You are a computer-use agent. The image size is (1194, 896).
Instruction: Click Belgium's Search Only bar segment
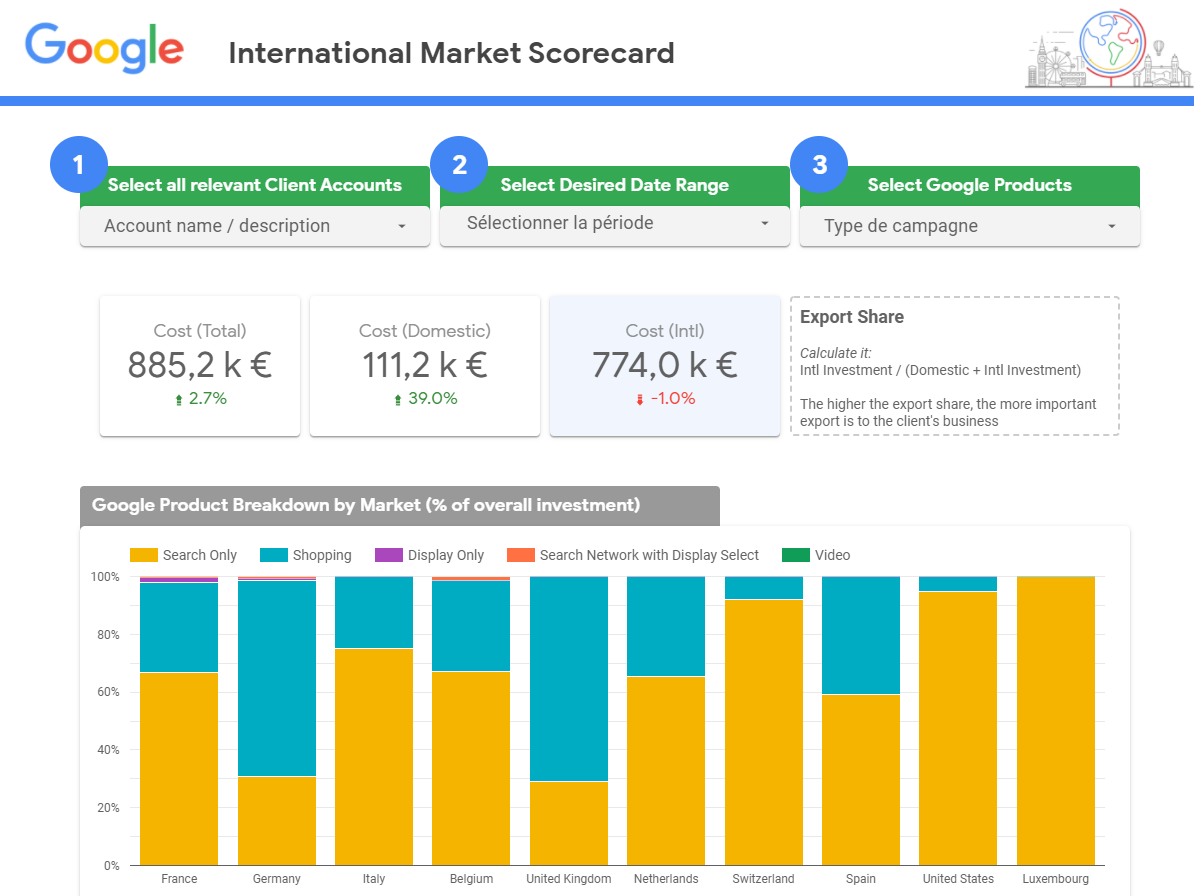(x=471, y=768)
